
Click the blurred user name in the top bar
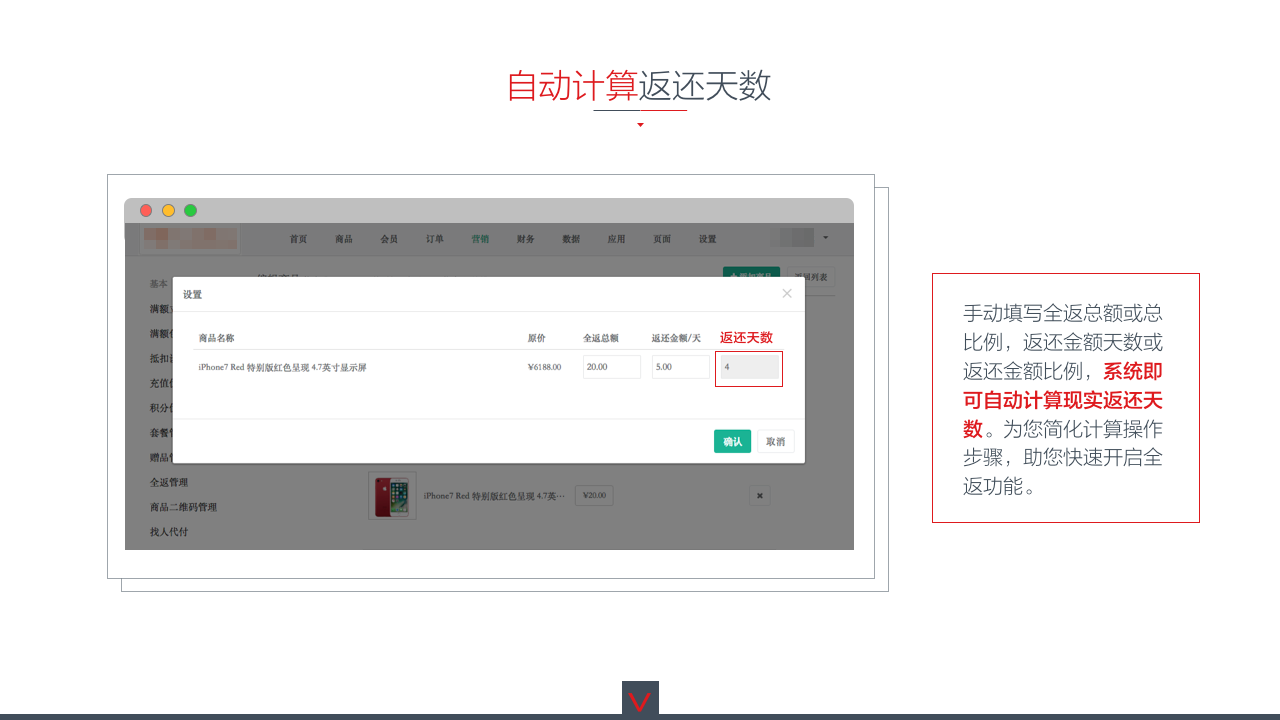[796, 238]
